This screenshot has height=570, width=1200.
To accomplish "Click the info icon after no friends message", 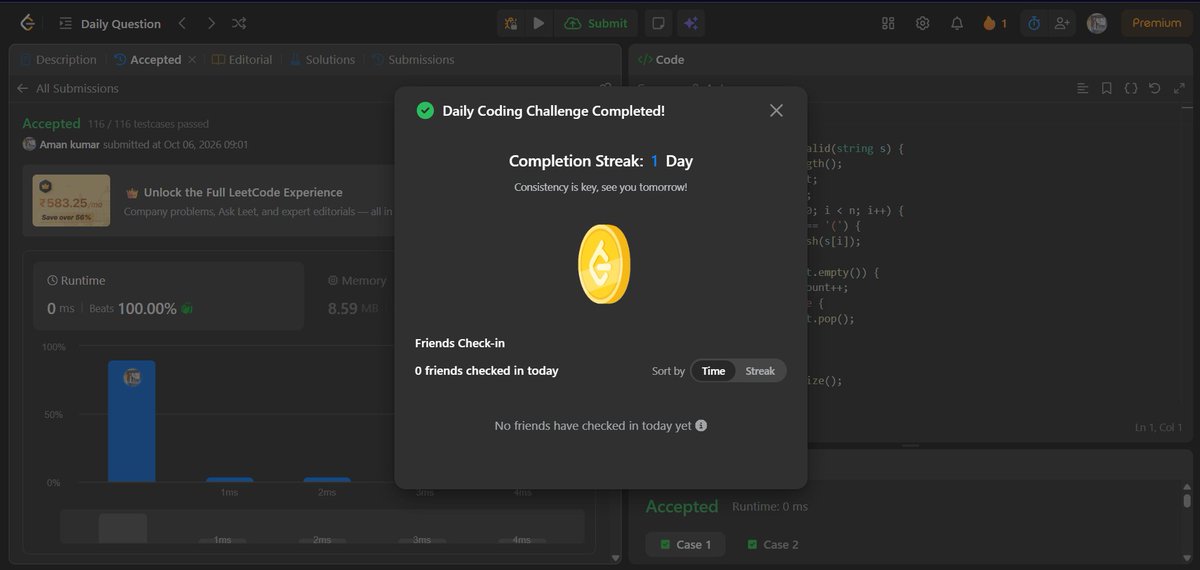I will (701, 426).
